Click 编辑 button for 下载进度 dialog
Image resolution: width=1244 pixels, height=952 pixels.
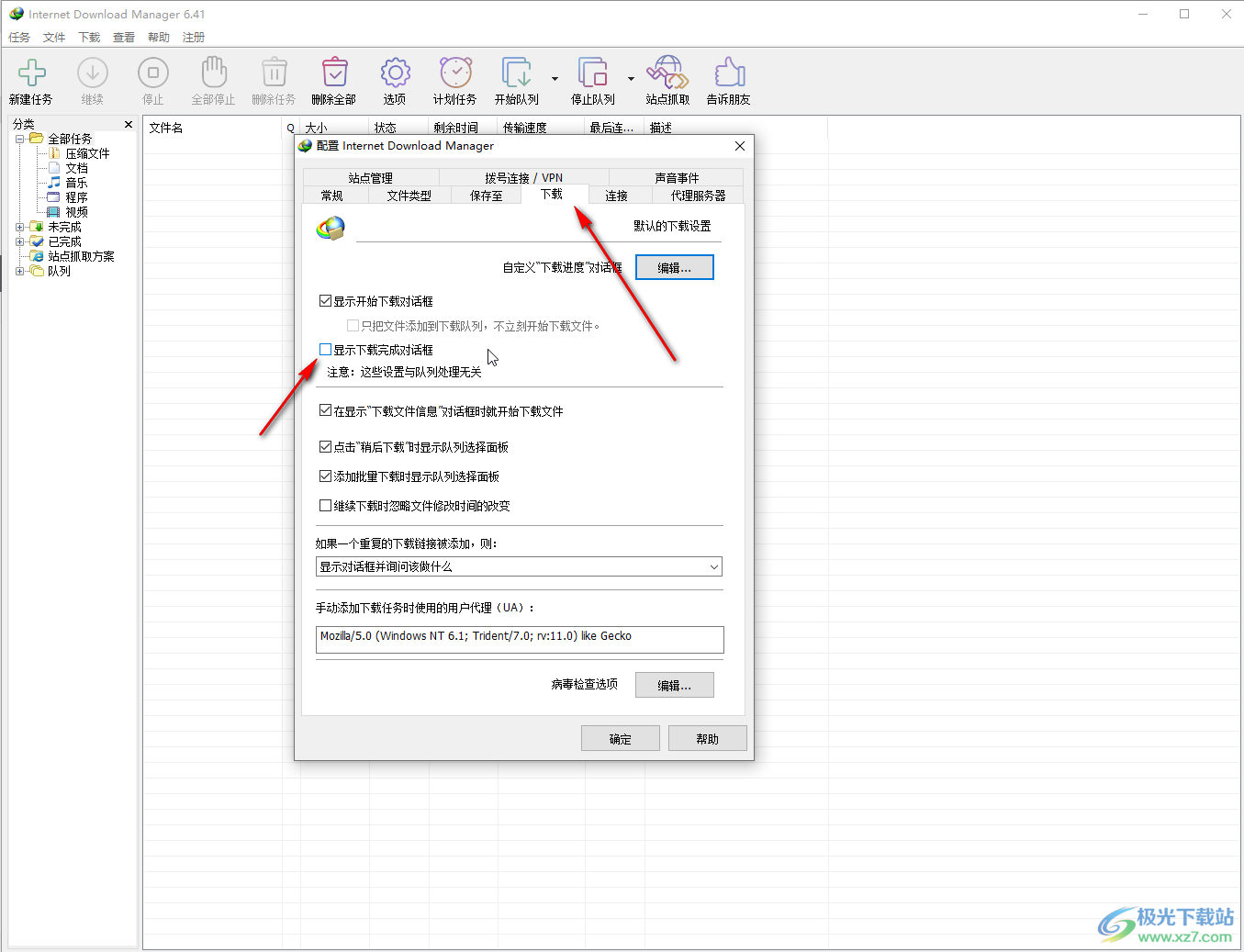point(675,267)
